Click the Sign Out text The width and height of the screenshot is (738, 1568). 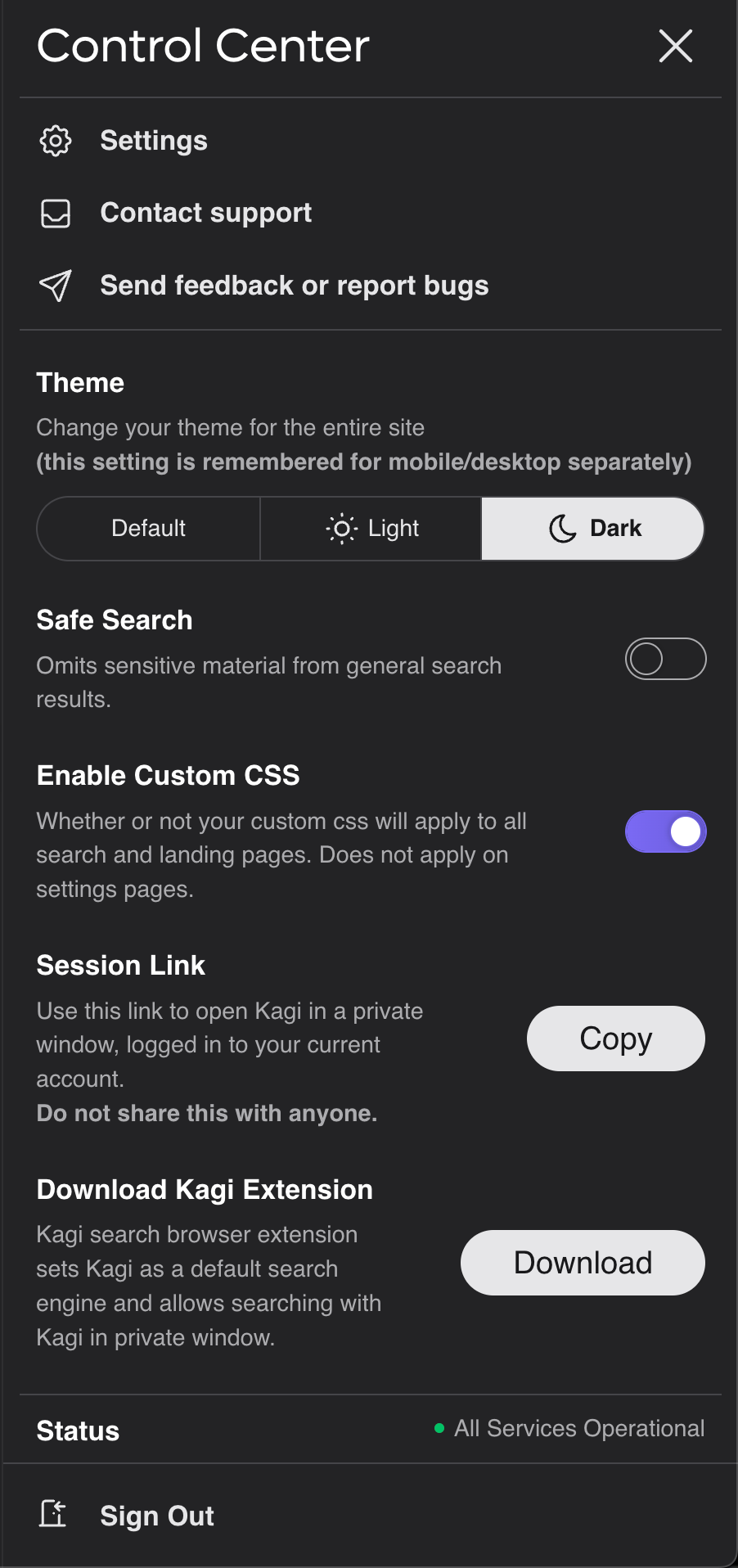point(157,1516)
